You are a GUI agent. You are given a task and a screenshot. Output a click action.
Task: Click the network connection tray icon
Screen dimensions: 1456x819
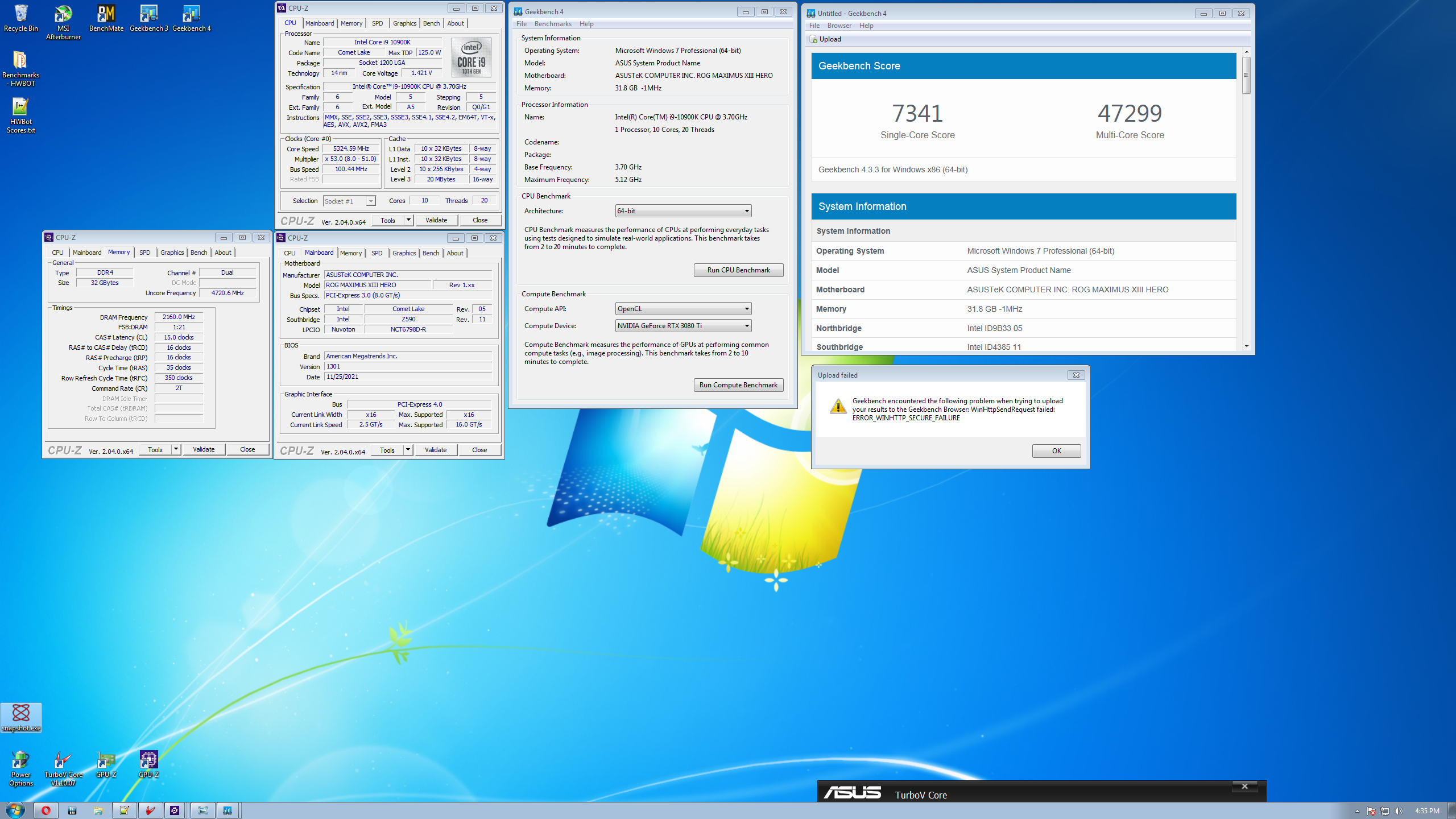tap(1385, 811)
